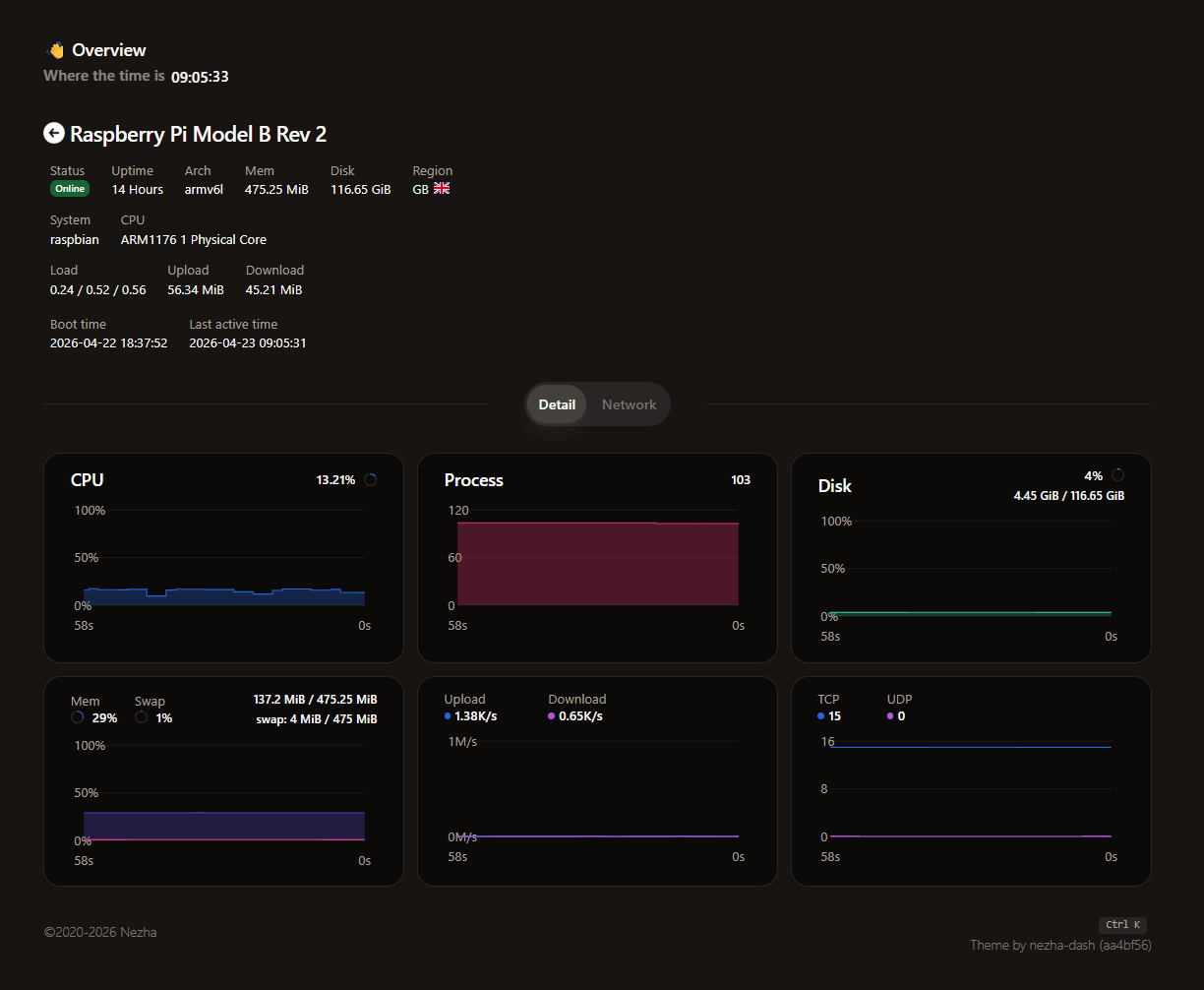Click the Disk value 116.65 GiB
The image size is (1204, 990).
coord(360,189)
